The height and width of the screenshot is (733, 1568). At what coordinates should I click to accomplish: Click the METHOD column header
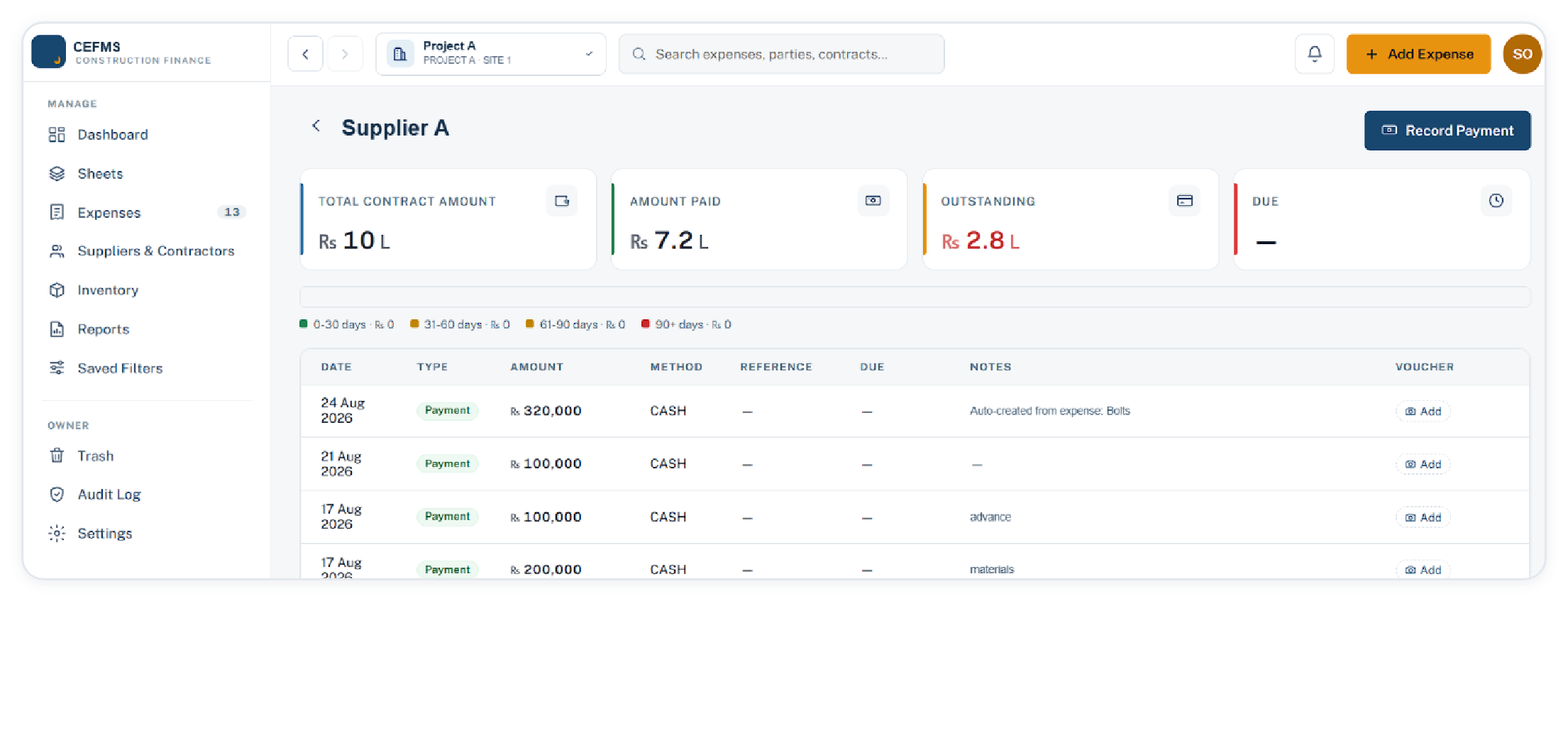pos(676,367)
